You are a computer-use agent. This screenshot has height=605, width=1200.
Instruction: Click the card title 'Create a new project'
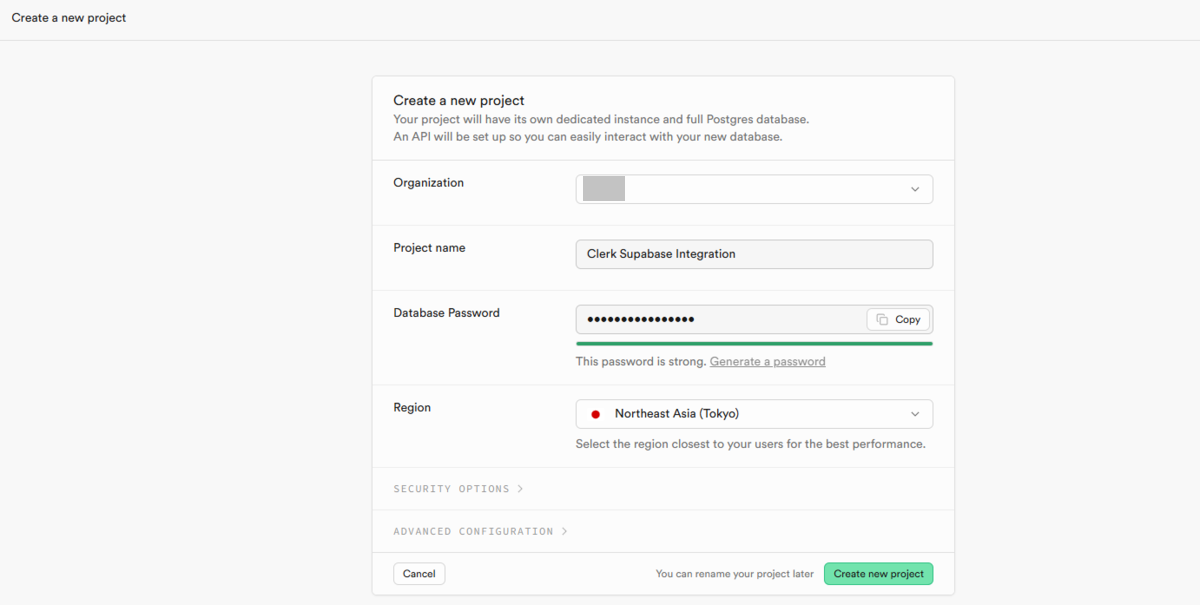pyautogui.click(x=459, y=100)
